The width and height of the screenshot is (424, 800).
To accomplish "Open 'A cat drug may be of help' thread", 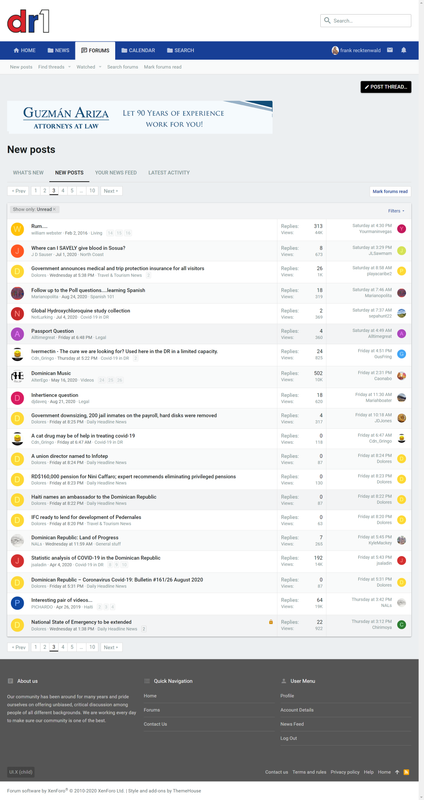I will [x=83, y=436].
